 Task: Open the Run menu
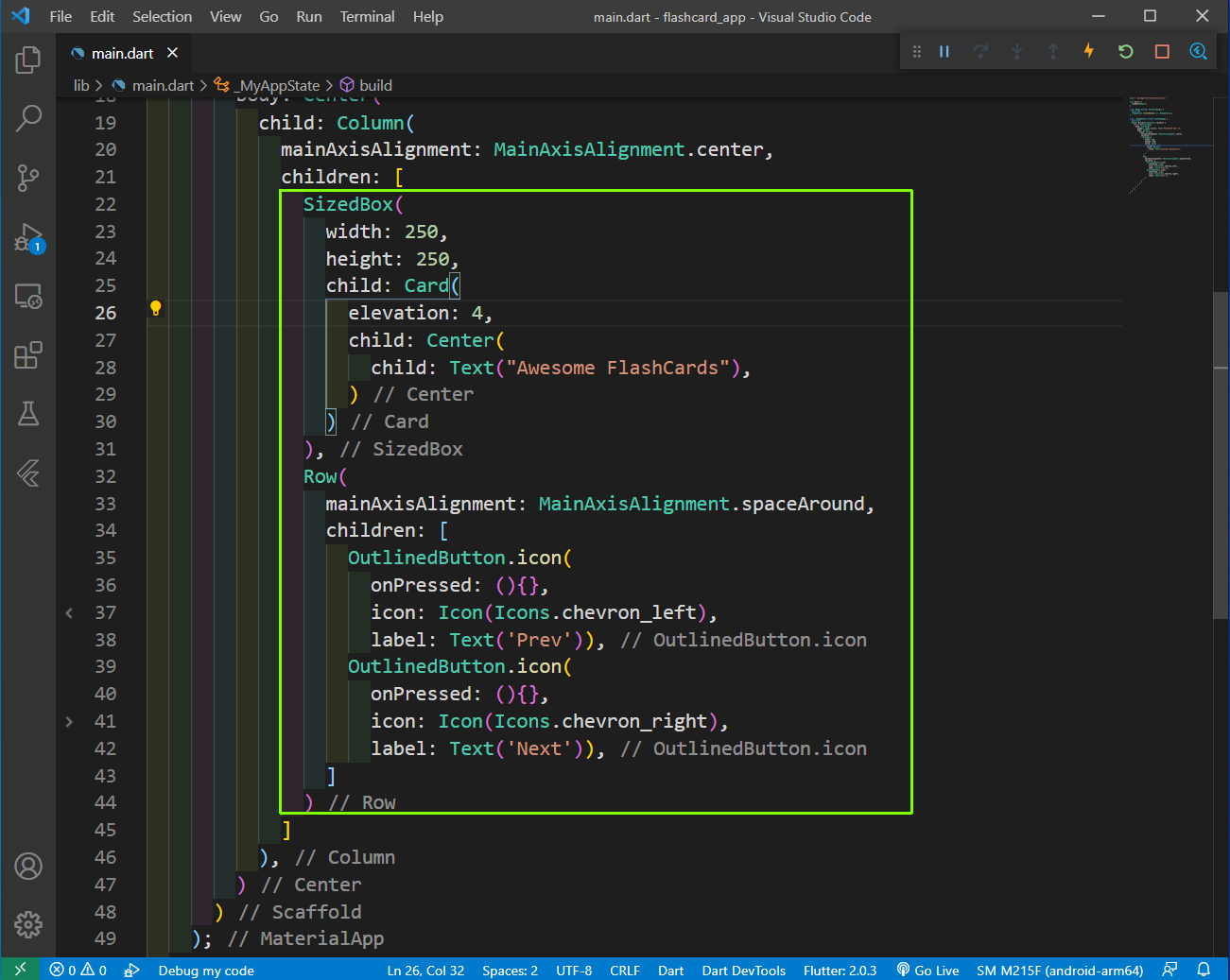(x=309, y=16)
